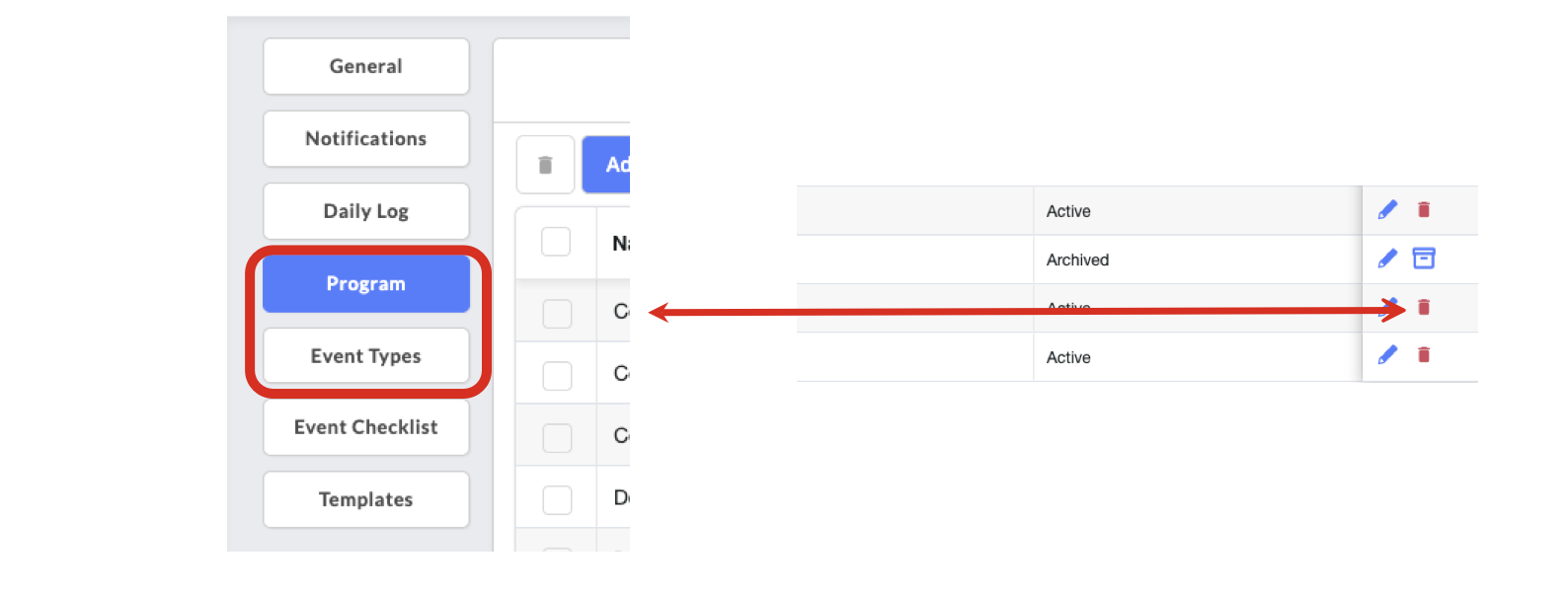Tick the fourth row's checkbox

tap(557, 499)
